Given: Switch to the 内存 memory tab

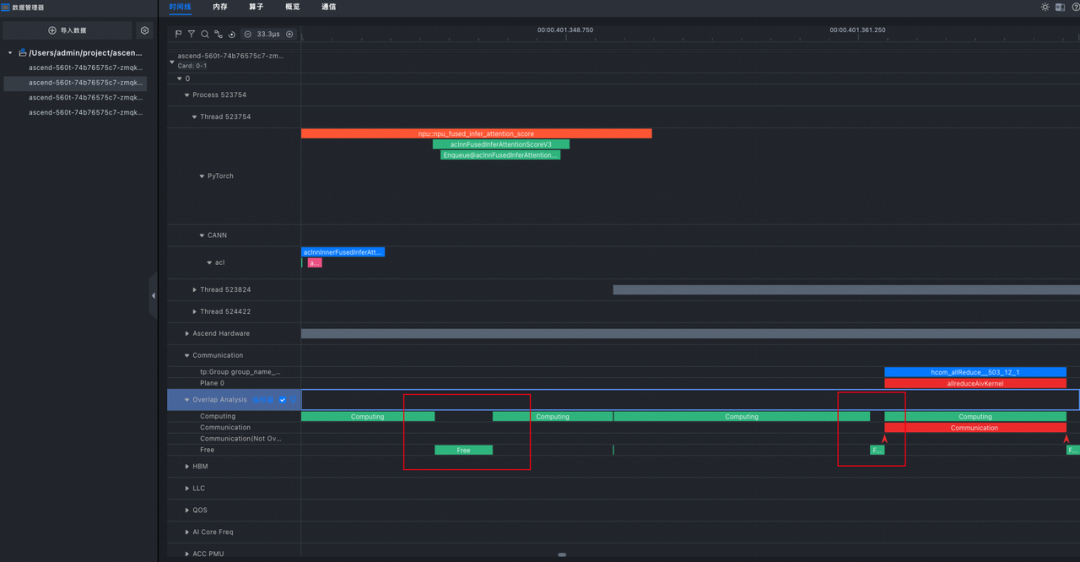Looking at the screenshot, I should [220, 7].
